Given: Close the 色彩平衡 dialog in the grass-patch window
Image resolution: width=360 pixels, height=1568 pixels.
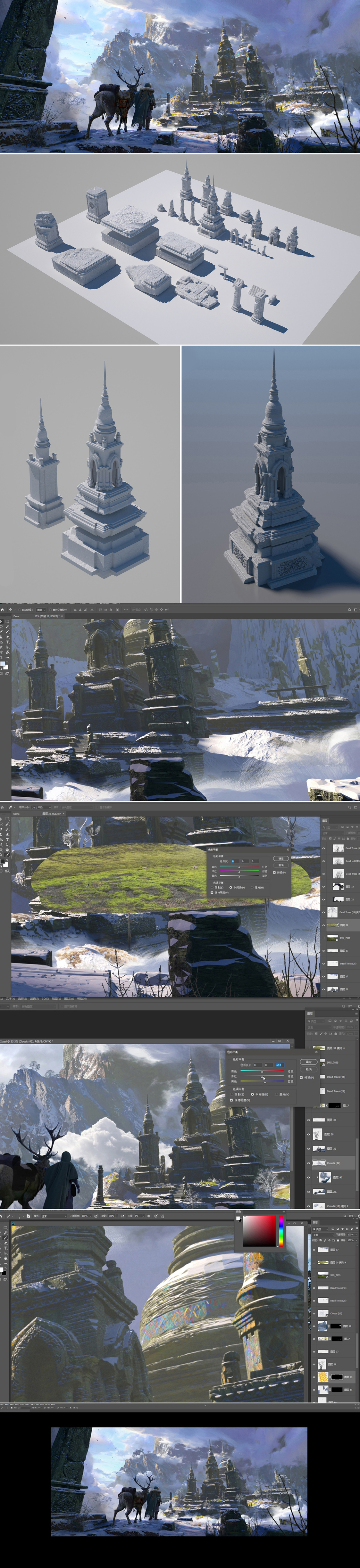Looking at the screenshot, I should click(x=288, y=850).
